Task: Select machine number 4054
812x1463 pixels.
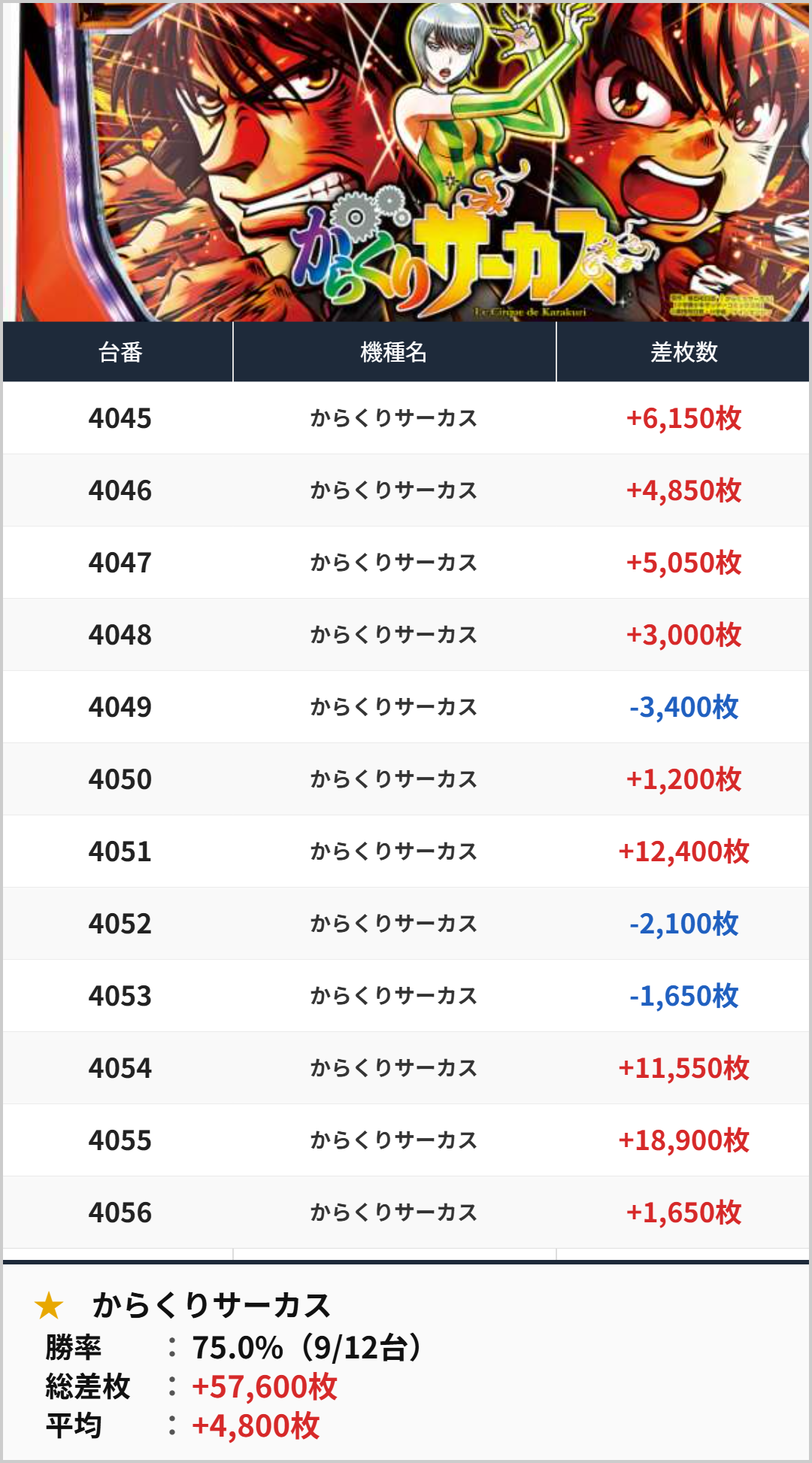Action: click(x=120, y=1068)
